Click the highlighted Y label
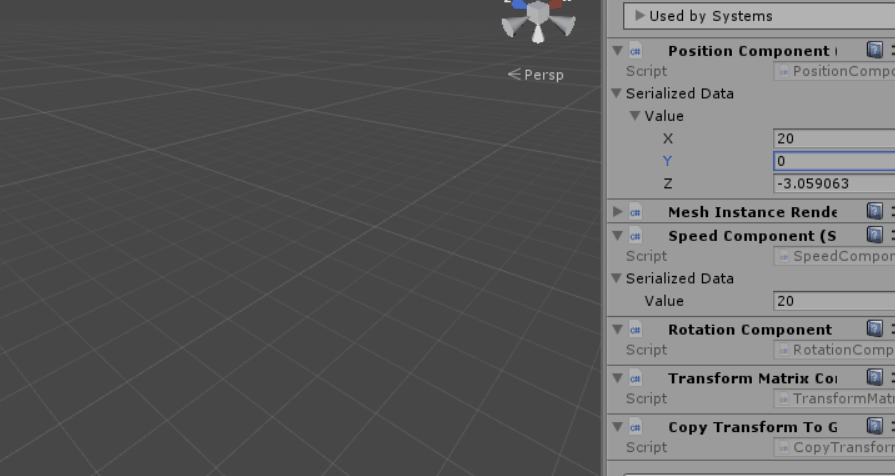Viewport: 895px width, 476px height. click(667, 161)
